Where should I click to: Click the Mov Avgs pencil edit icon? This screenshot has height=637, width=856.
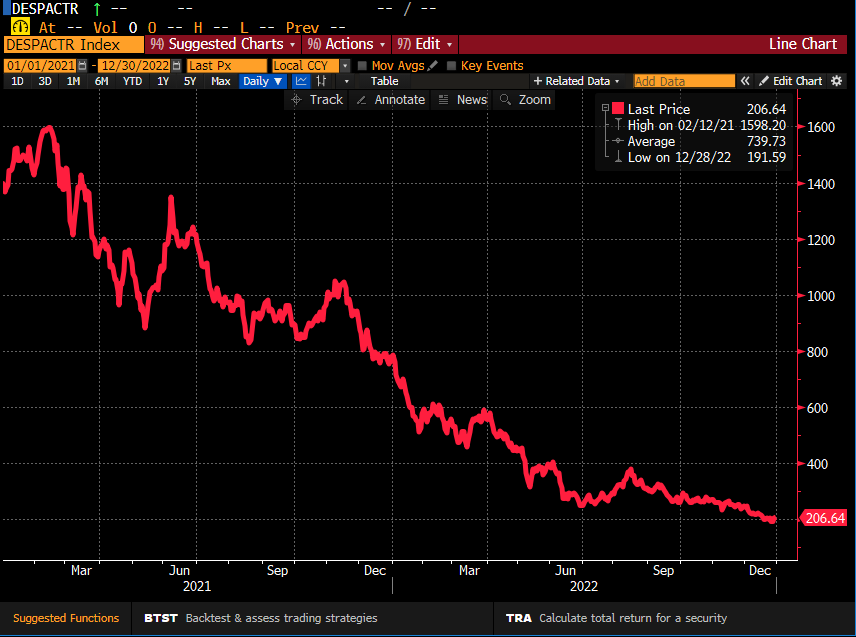pos(433,66)
